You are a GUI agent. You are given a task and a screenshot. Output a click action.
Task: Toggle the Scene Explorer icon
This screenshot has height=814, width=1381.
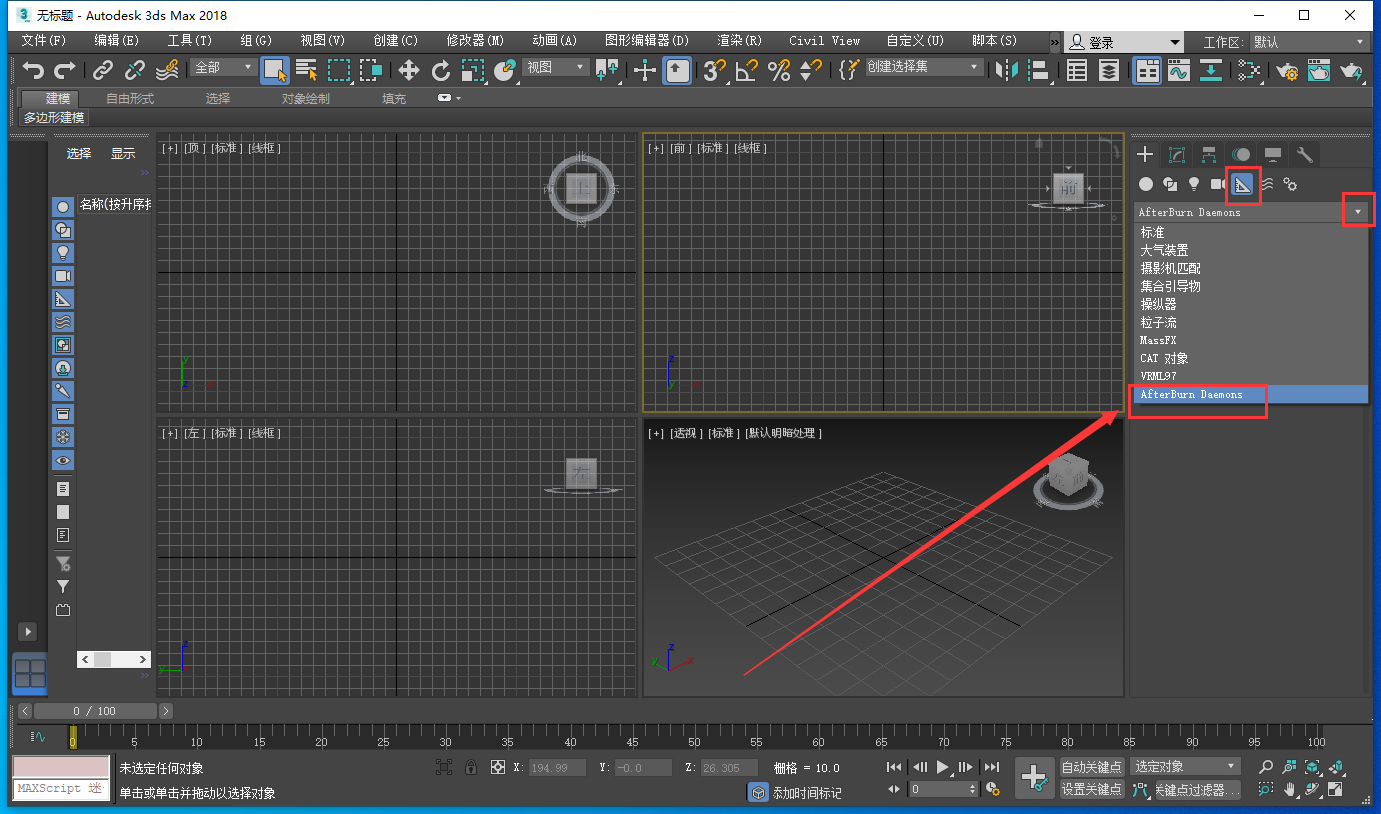(1076, 70)
